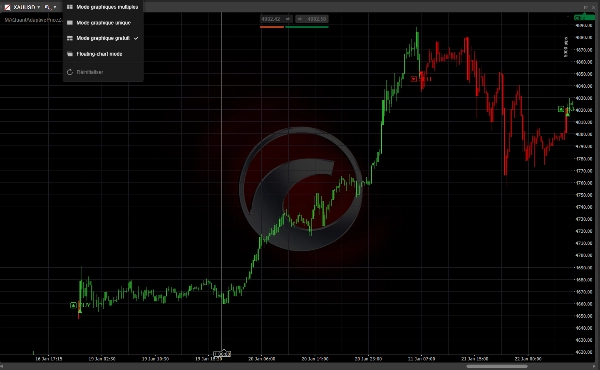Click the scroll-left arrow on the bottom scrollbar
This screenshot has width=600, height=370.
coord(2,366)
